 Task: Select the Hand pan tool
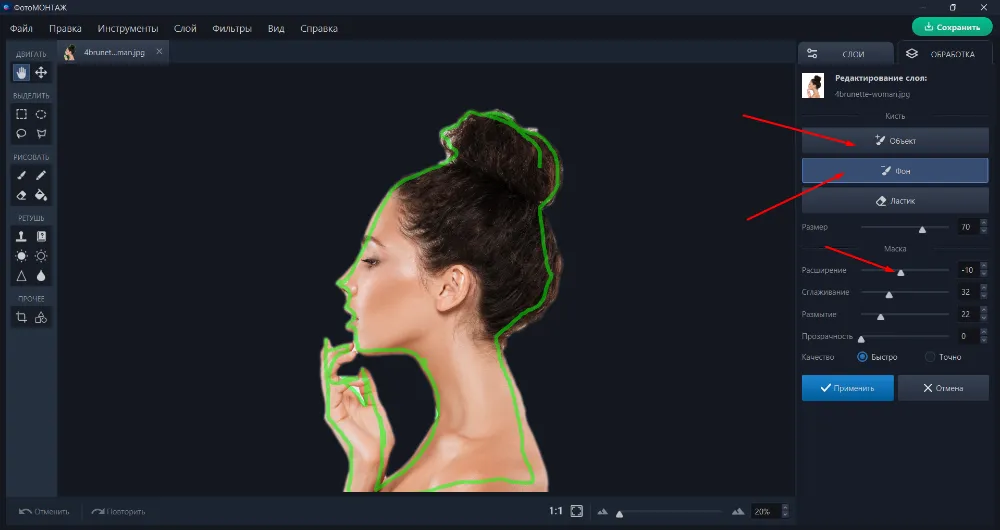pyautogui.click(x=21, y=73)
